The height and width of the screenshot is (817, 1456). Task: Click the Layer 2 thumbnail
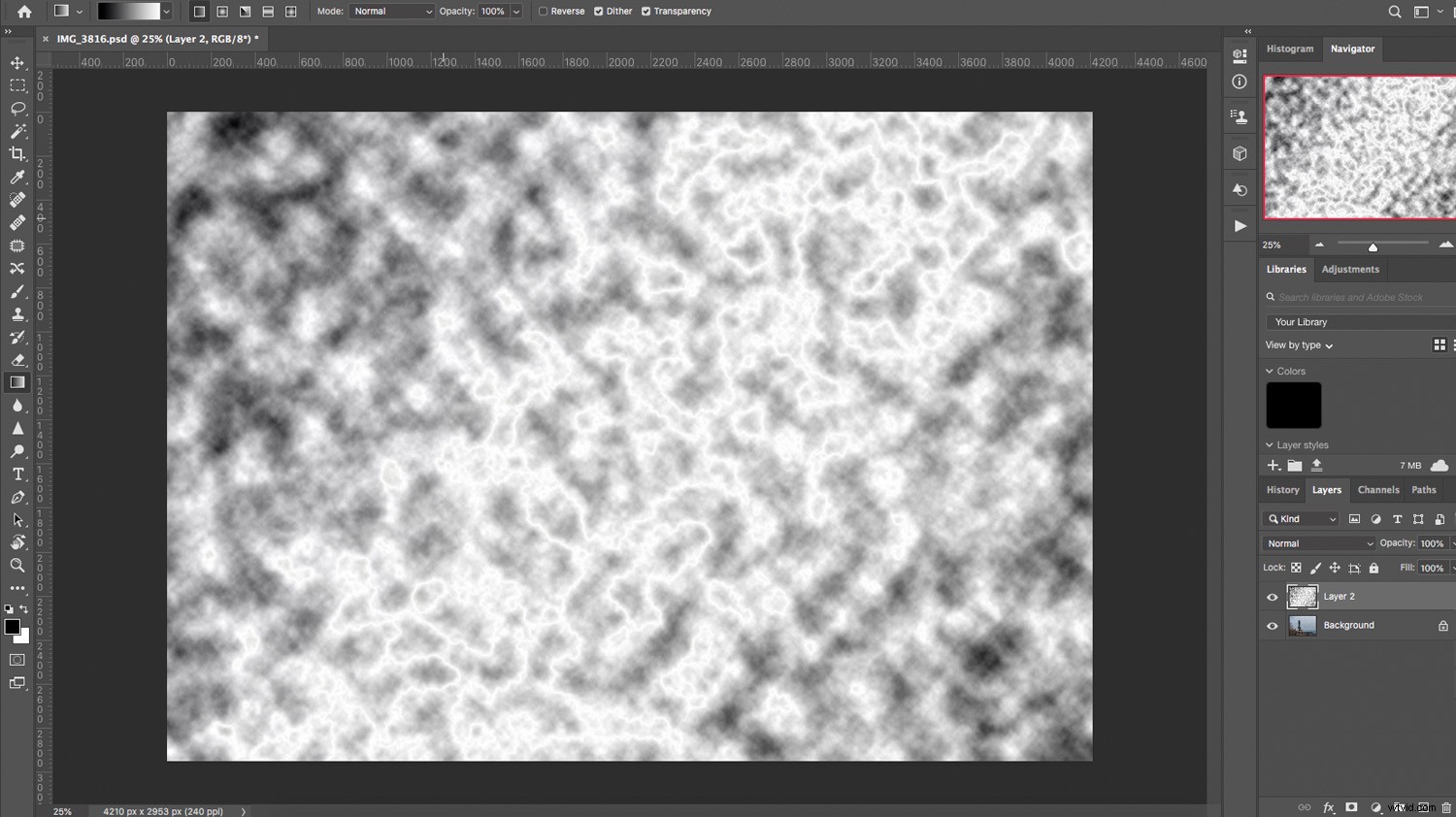(1303, 596)
